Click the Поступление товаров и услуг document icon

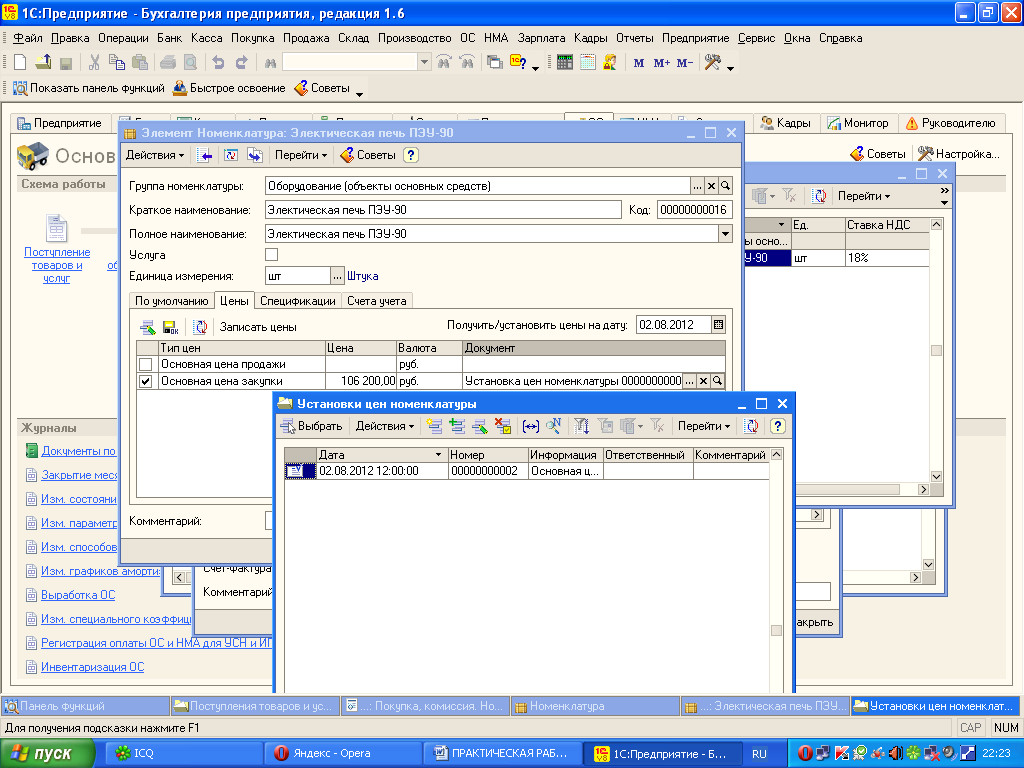coord(56,229)
